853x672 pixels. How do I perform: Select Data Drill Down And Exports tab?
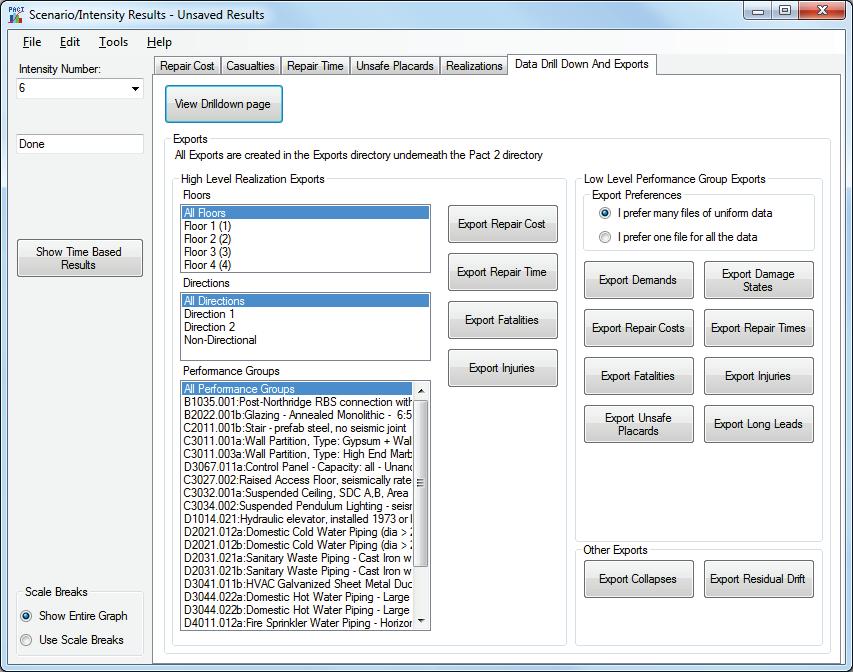point(582,64)
